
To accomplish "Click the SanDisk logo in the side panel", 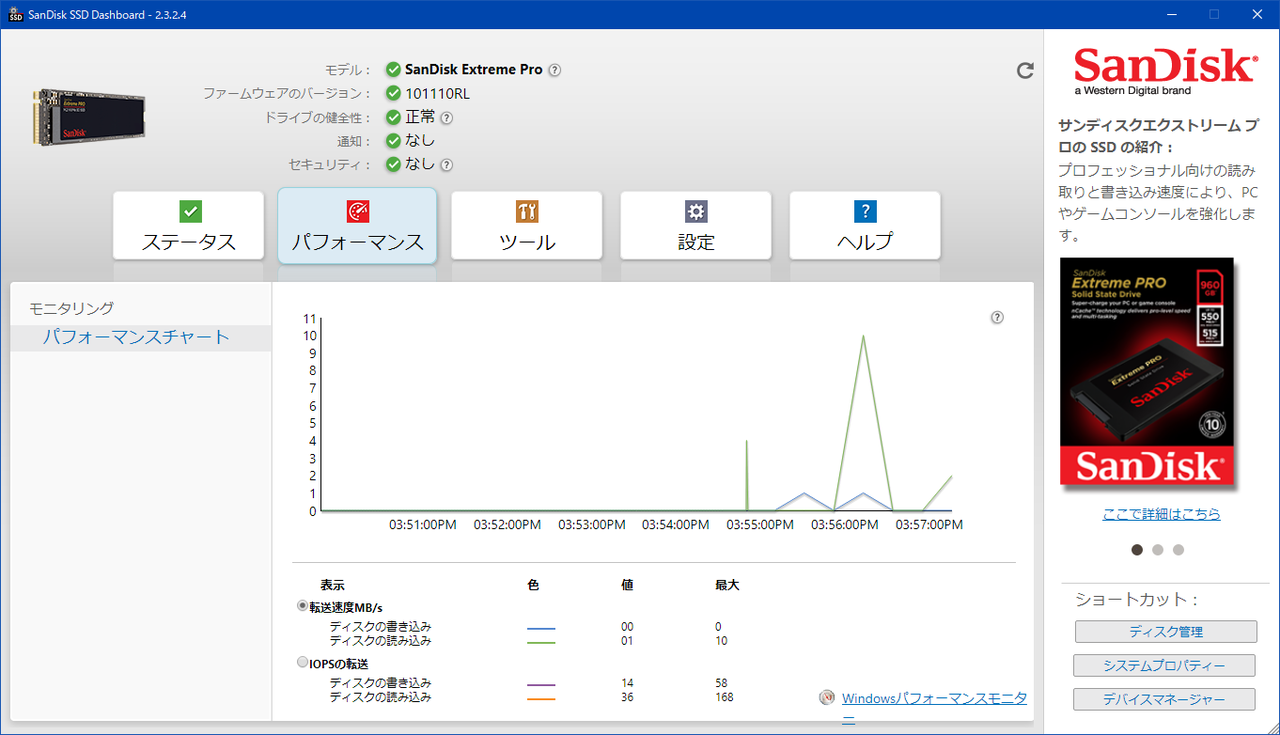I will (1164, 69).
